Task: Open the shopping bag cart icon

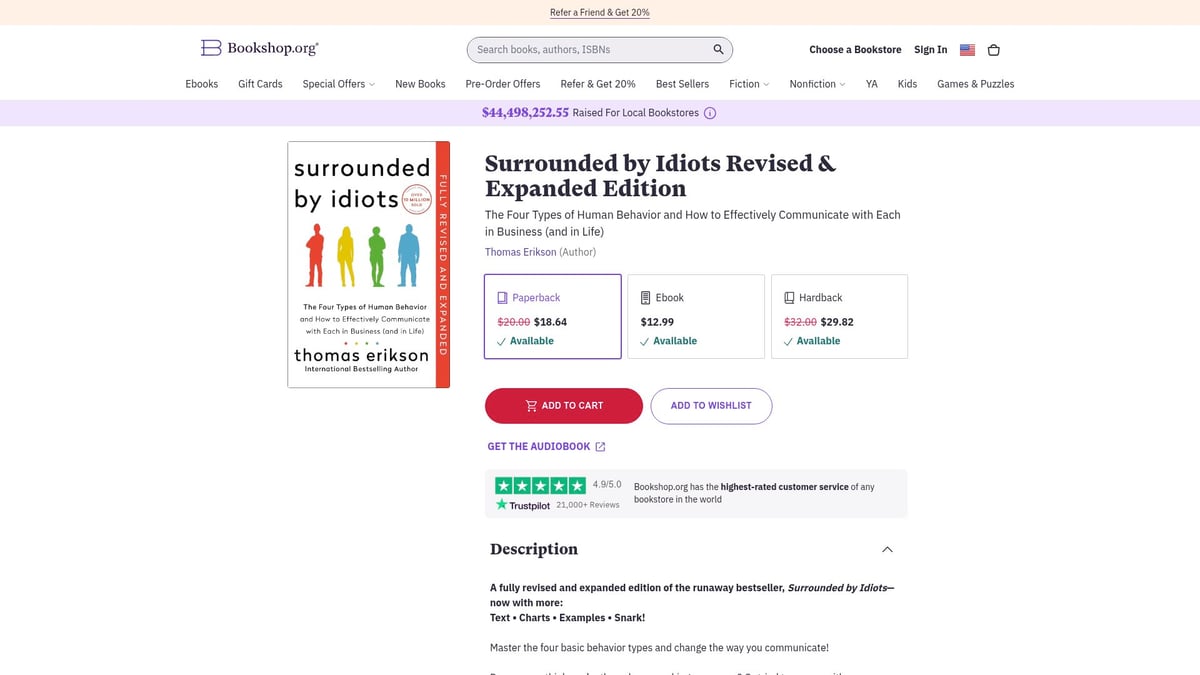Action: tap(993, 49)
